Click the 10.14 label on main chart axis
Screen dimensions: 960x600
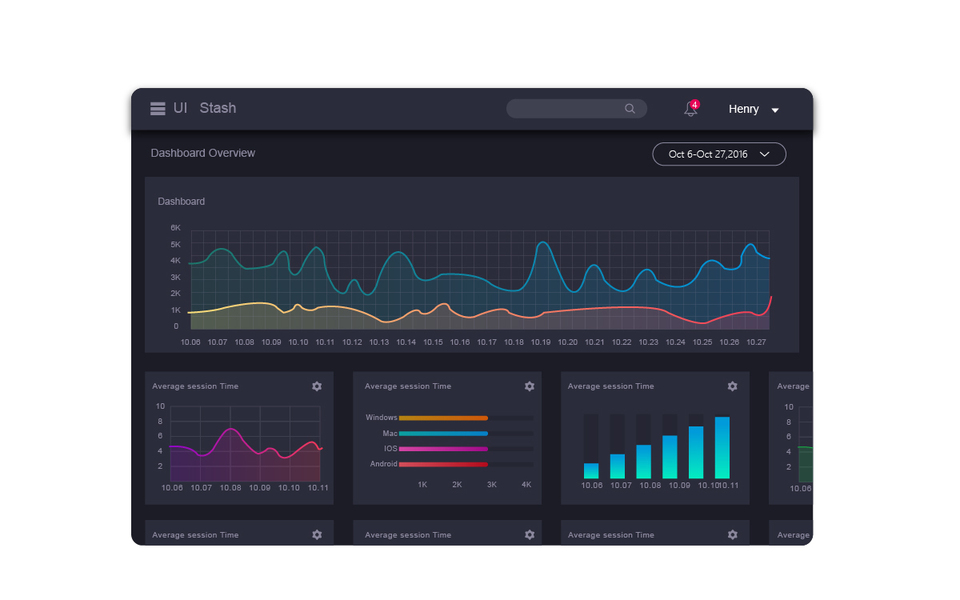(x=406, y=342)
